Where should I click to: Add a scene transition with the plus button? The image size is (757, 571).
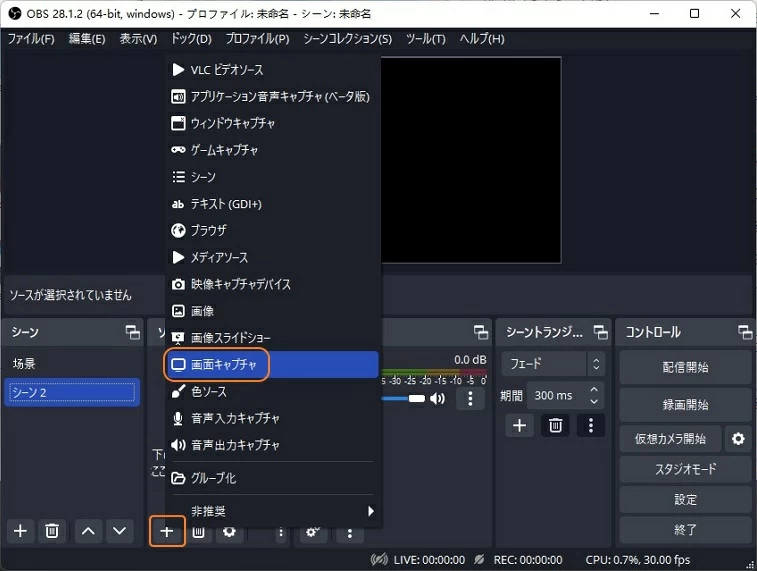(x=519, y=425)
